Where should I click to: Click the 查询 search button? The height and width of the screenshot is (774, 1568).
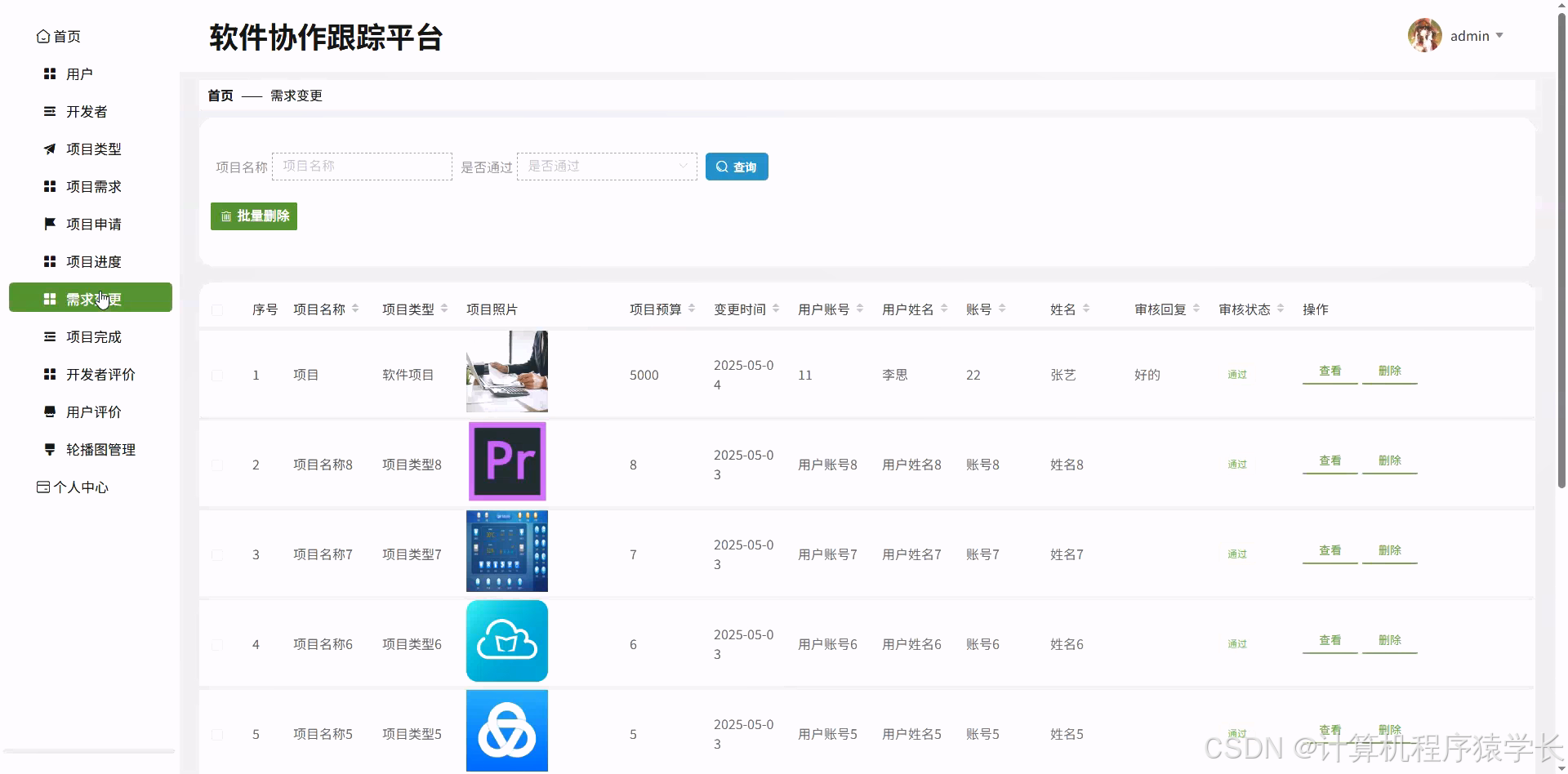(x=736, y=167)
